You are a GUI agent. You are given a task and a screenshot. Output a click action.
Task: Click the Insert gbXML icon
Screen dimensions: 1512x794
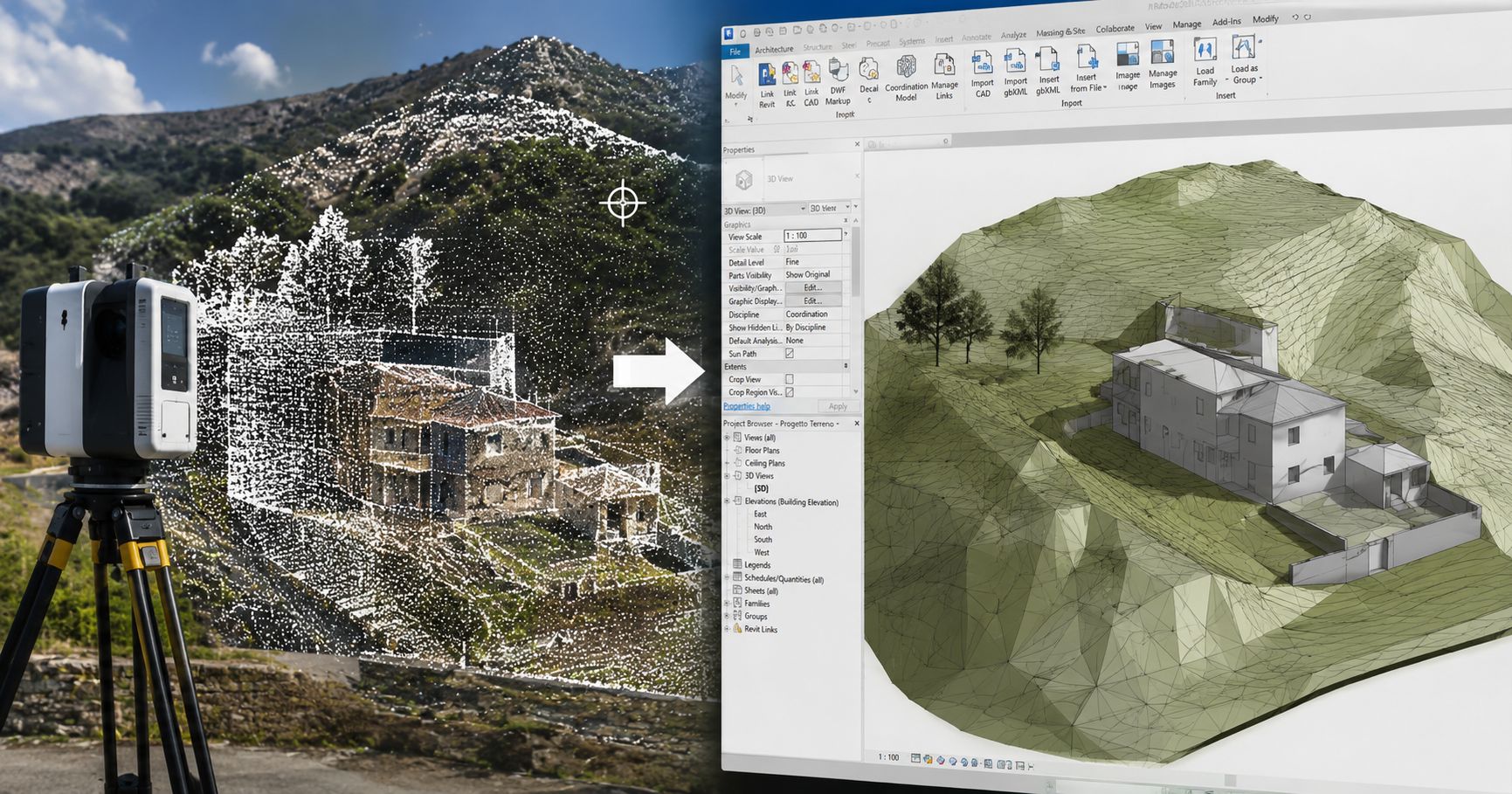(x=1048, y=59)
